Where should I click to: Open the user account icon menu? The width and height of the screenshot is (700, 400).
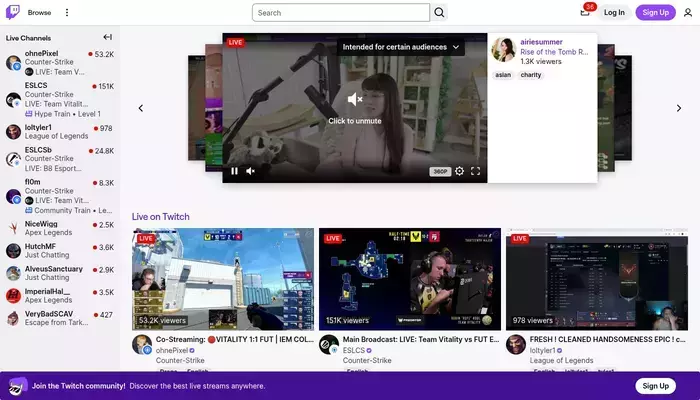(688, 12)
